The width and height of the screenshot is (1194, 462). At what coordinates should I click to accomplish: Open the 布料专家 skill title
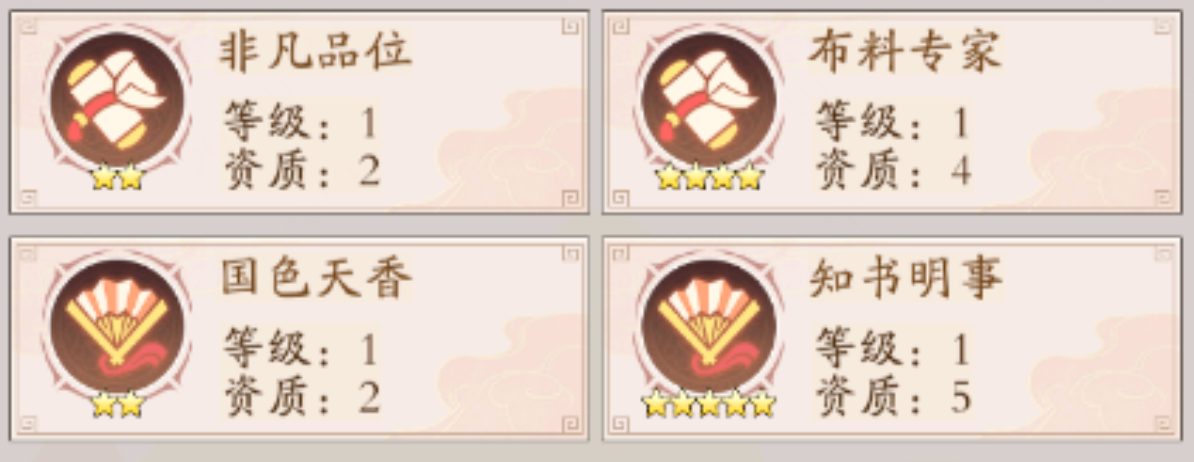pyautogui.click(x=905, y=53)
